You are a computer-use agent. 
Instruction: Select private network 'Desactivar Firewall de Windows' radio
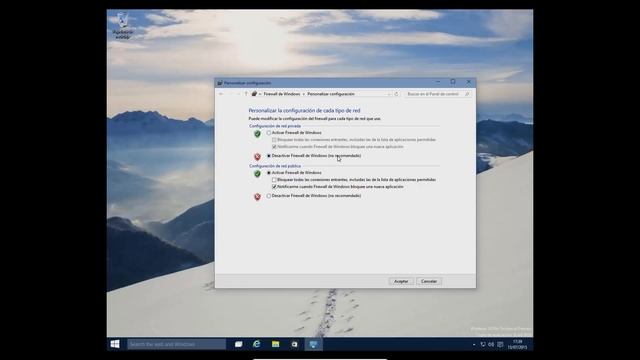click(x=269, y=156)
